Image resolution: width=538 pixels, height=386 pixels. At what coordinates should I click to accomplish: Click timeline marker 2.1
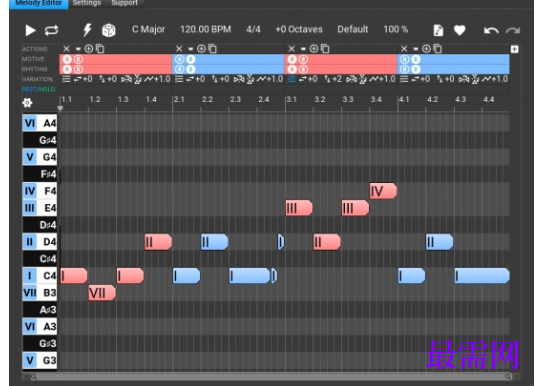[179, 100]
